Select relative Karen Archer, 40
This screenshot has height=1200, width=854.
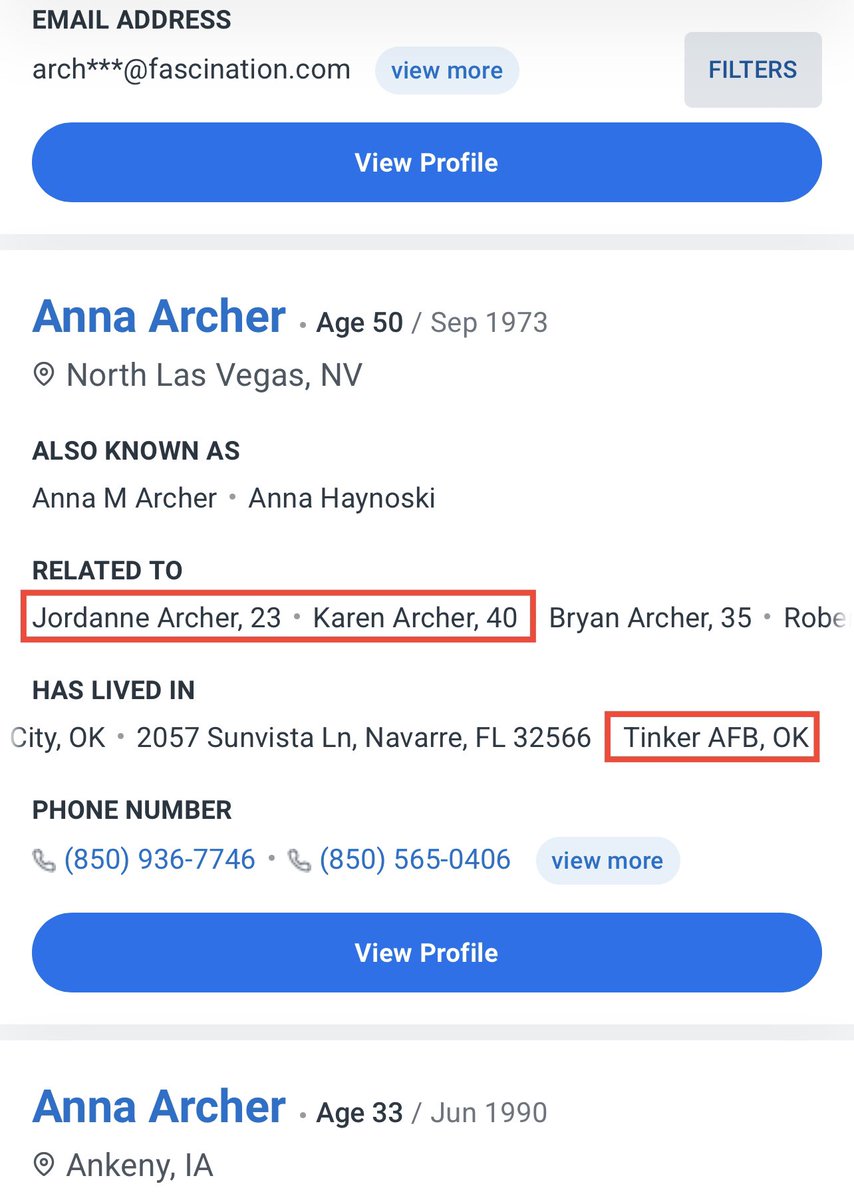pos(415,618)
